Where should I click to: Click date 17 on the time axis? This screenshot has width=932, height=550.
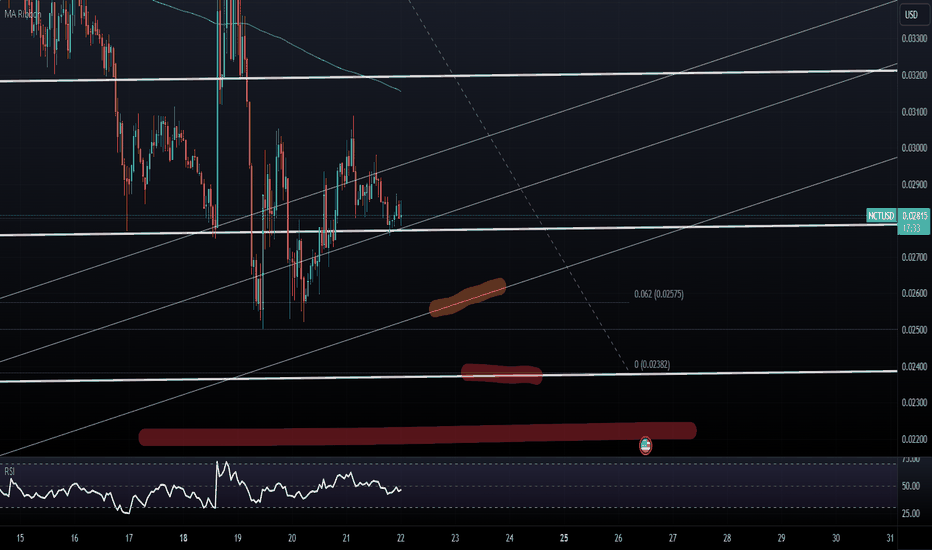click(x=129, y=538)
